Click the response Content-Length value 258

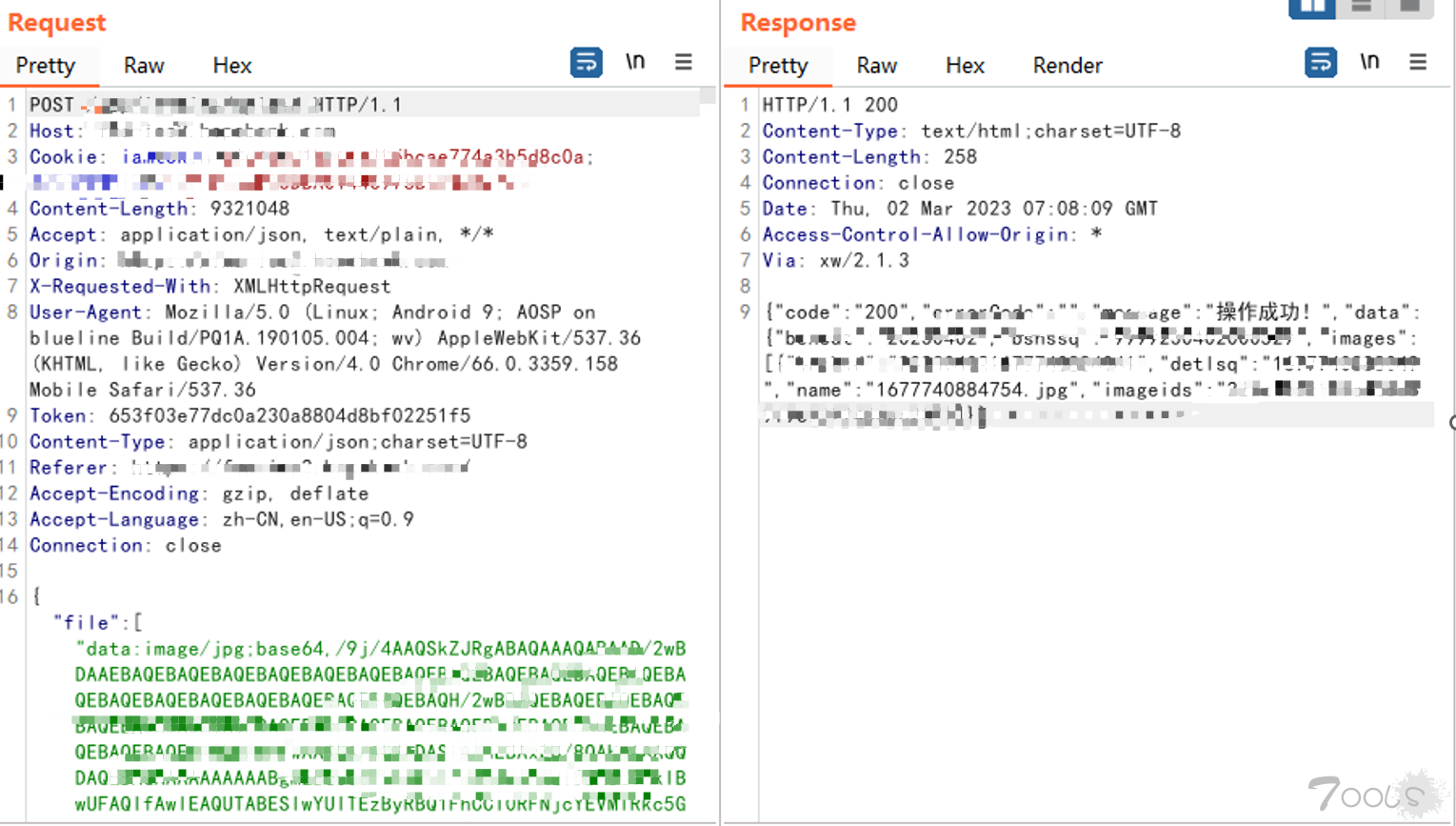(961, 156)
